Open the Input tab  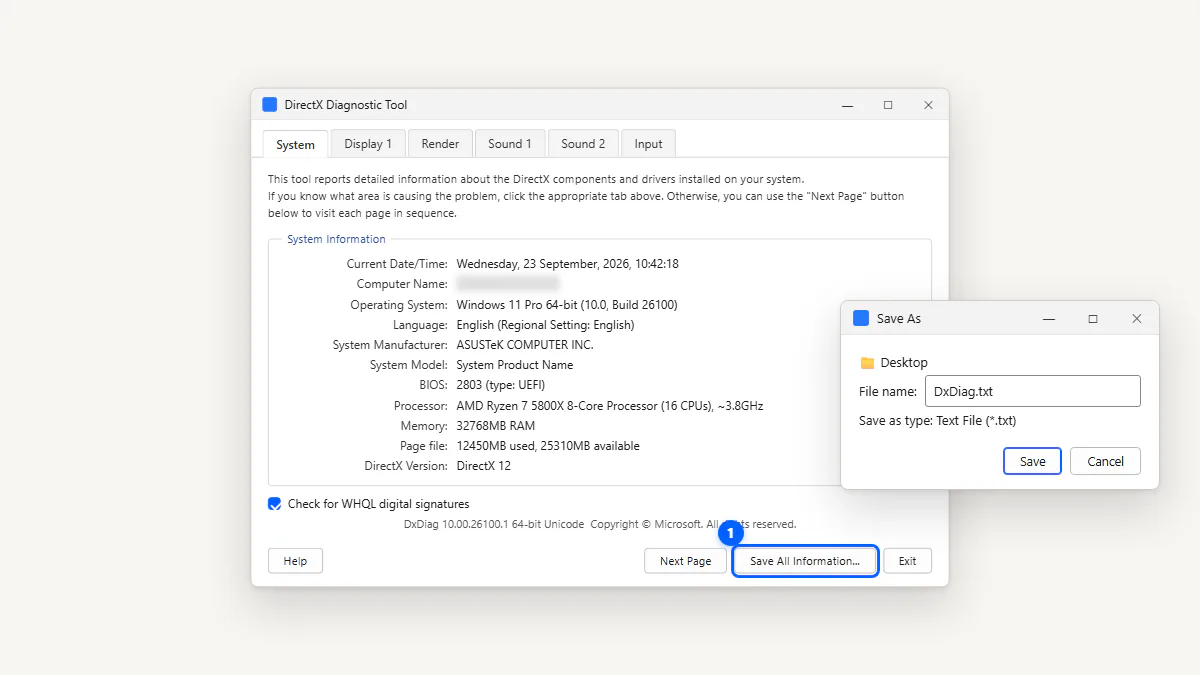click(648, 144)
